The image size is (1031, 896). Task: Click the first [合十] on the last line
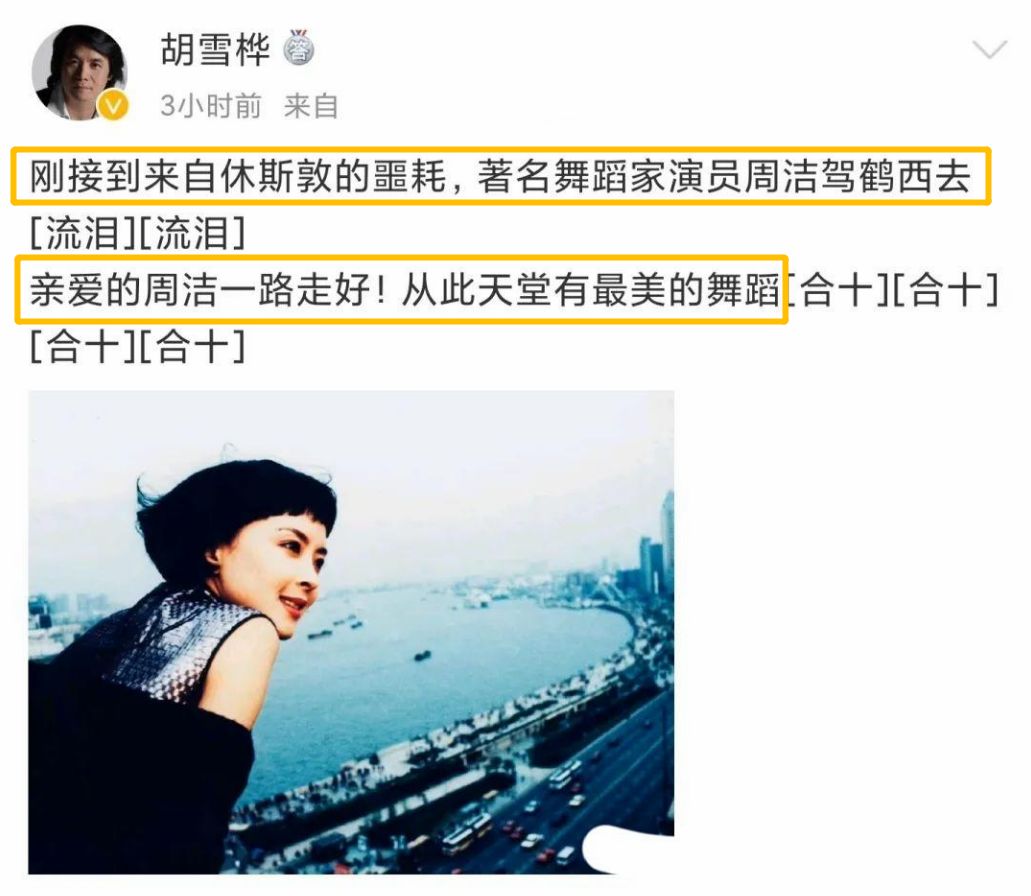click(84, 346)
